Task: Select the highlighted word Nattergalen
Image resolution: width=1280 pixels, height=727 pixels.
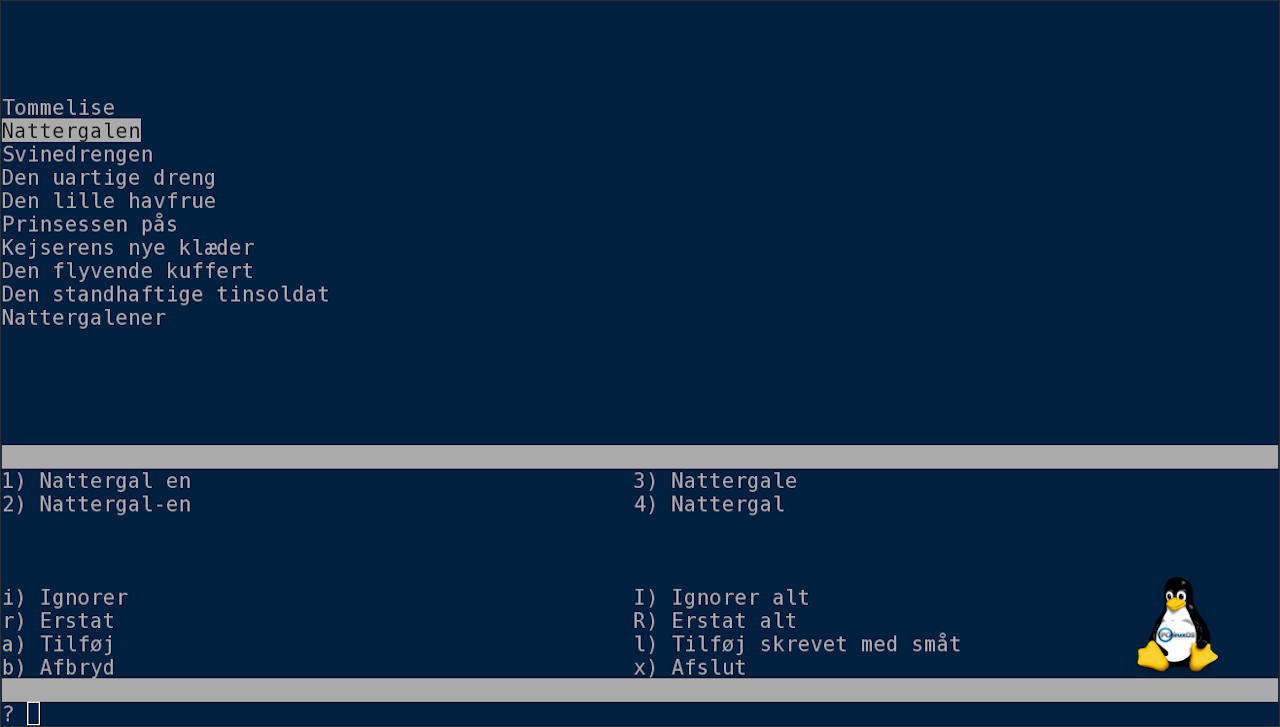Action: tap(71, 131)
